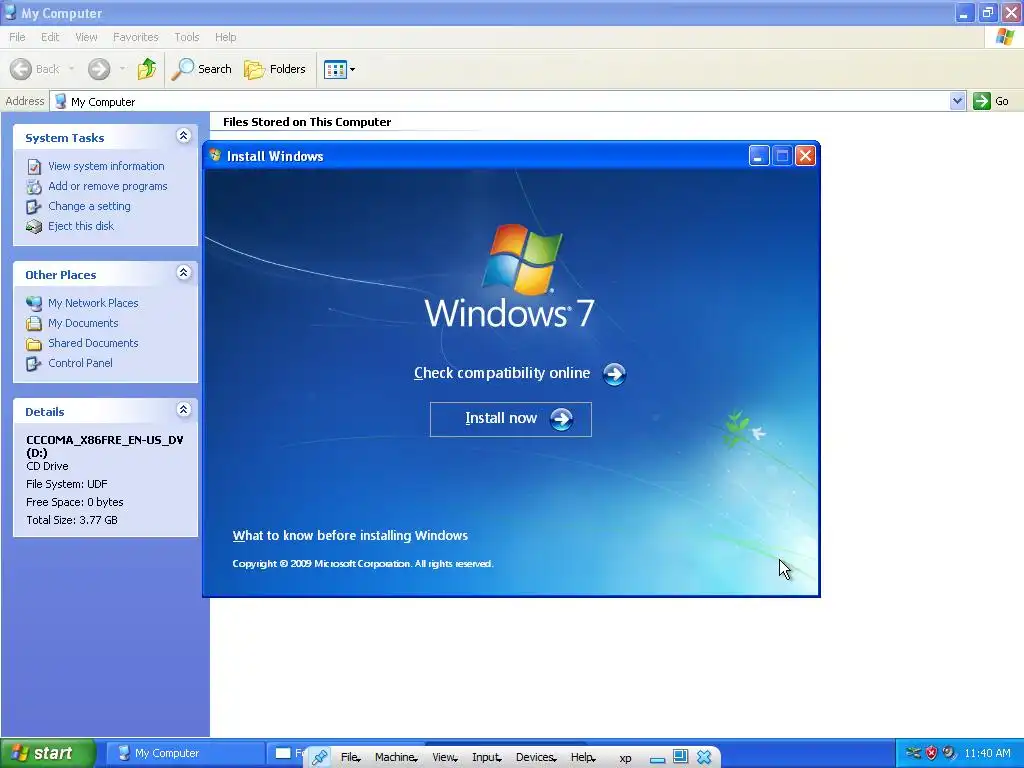Click the Windows Start button
The image size is (1024, 768).
(48, 753)
